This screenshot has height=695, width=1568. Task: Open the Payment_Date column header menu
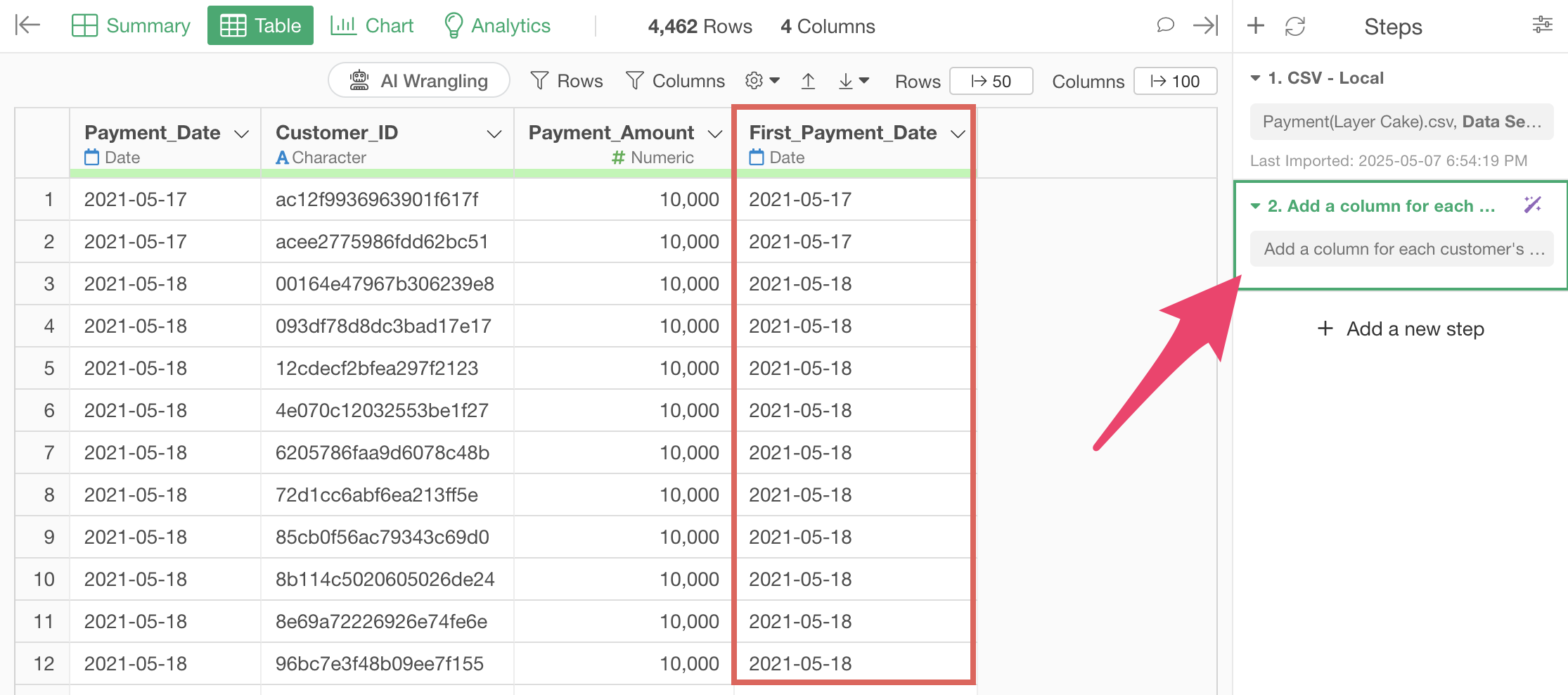tap(241, 134)
